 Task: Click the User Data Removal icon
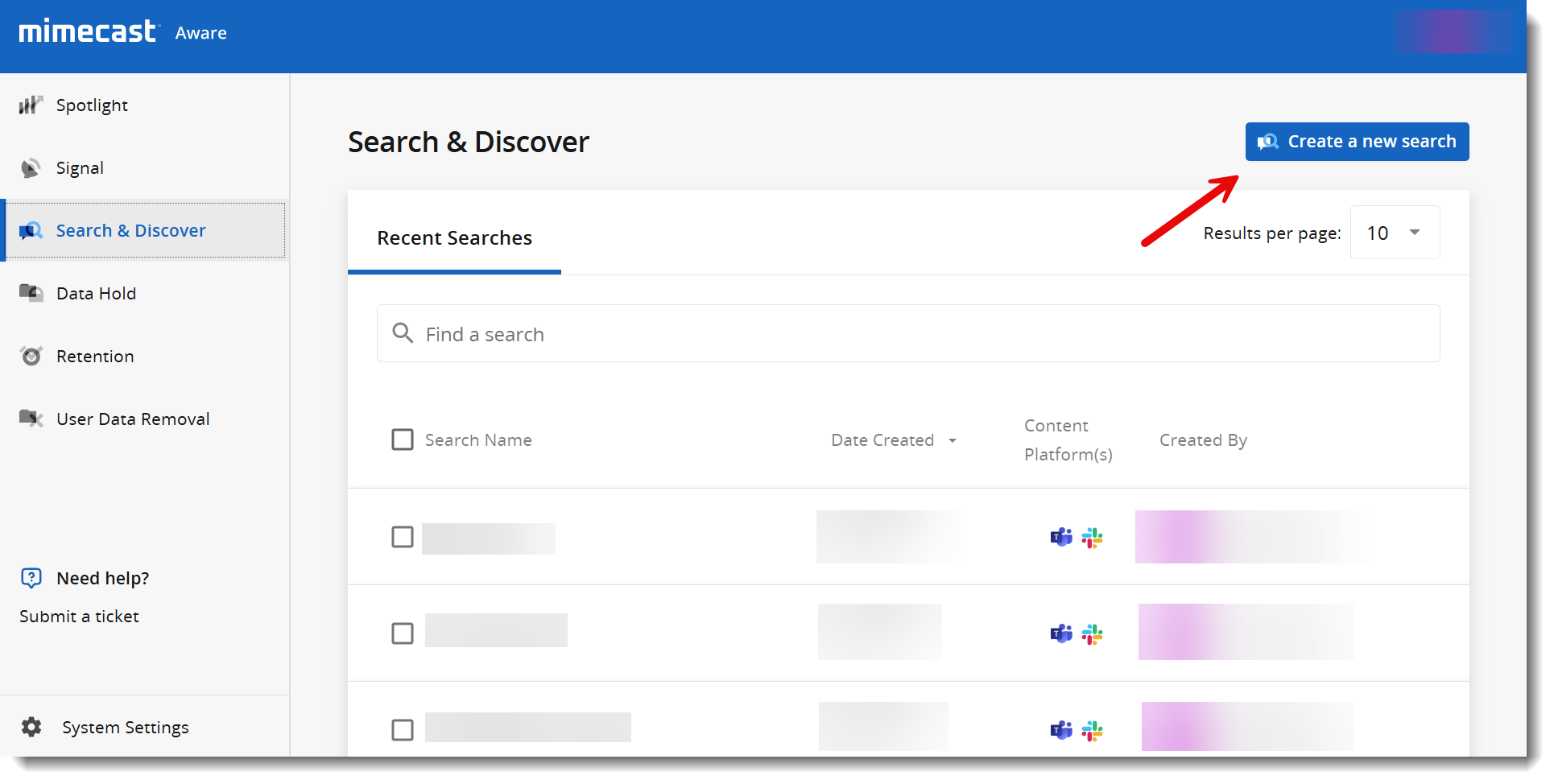(31, 419)
